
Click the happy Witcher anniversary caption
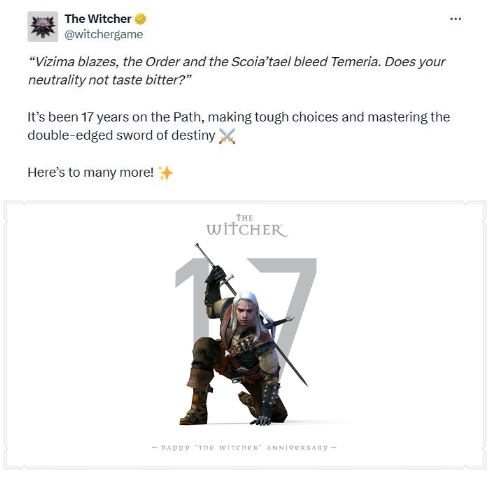pyautogui.click(x=244, y=448)
